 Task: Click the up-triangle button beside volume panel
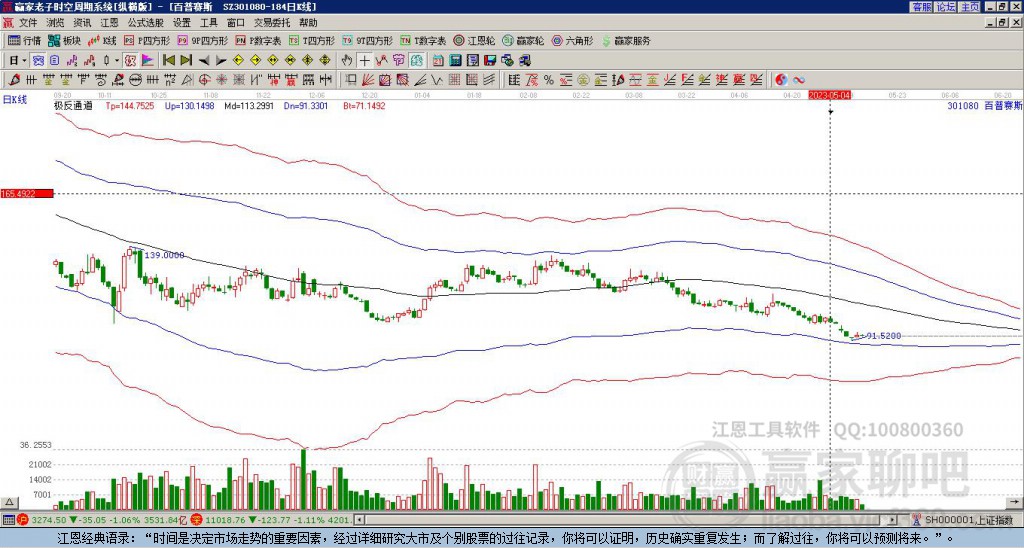pos(9,502)
